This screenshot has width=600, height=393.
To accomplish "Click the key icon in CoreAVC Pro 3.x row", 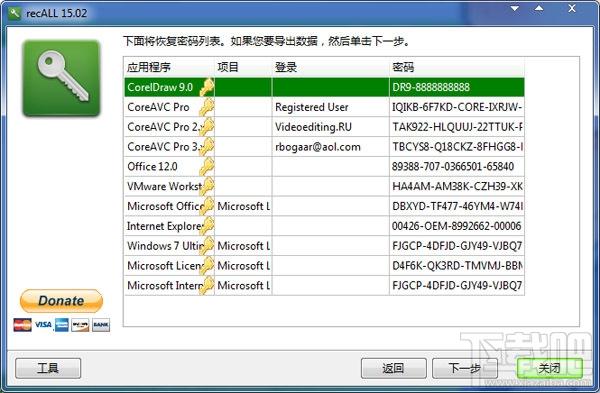I will (x=207, y=147).
